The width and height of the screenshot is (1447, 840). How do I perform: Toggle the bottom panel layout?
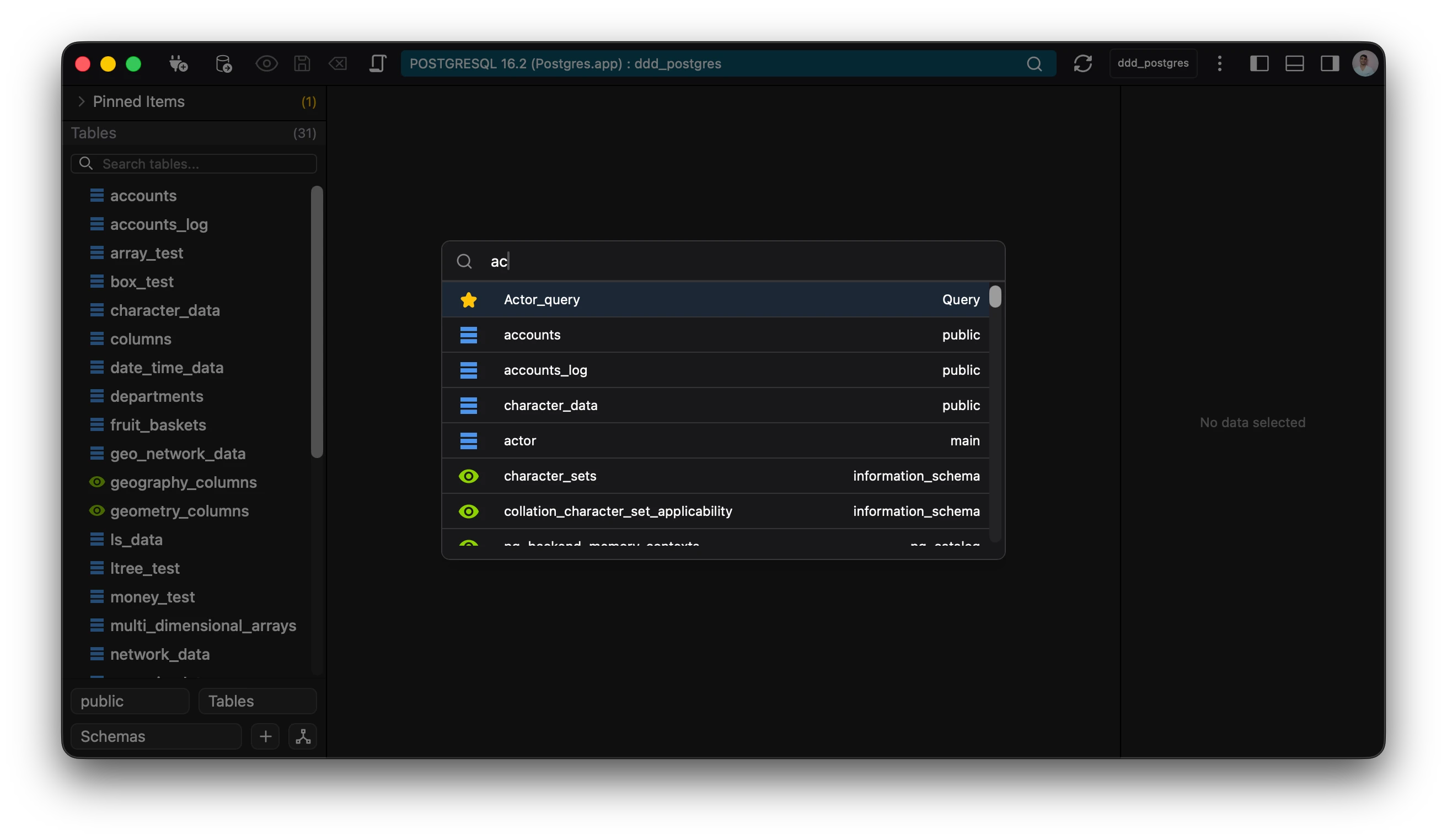pyautogui.click(x=1294, y=64)
